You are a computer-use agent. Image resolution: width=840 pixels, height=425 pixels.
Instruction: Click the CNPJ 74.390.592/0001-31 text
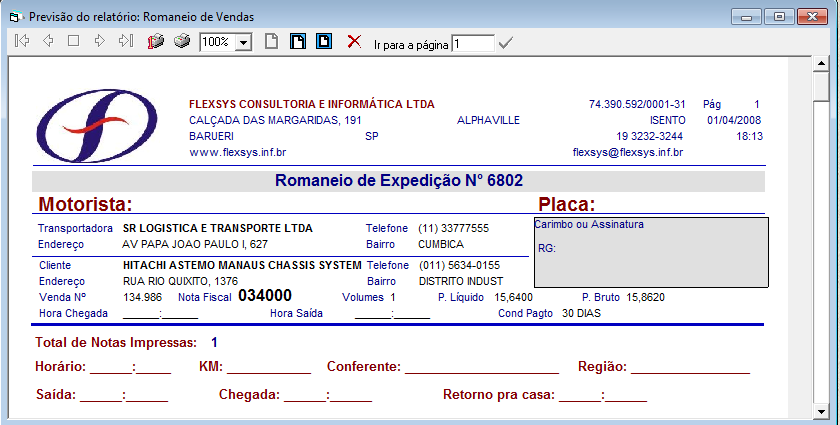pyautogui.click(x=637, y=105)
